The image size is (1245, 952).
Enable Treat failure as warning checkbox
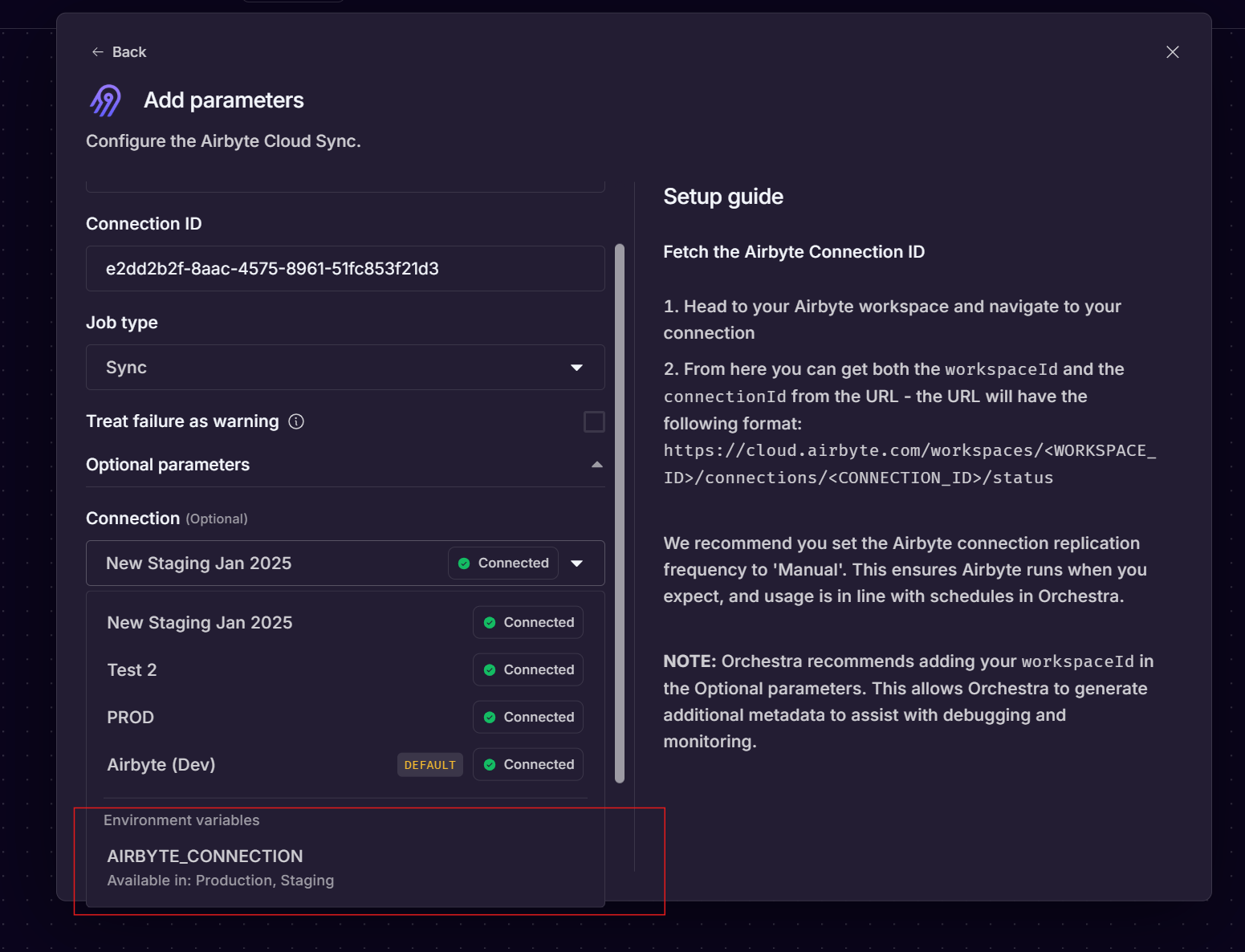[594, 421]
